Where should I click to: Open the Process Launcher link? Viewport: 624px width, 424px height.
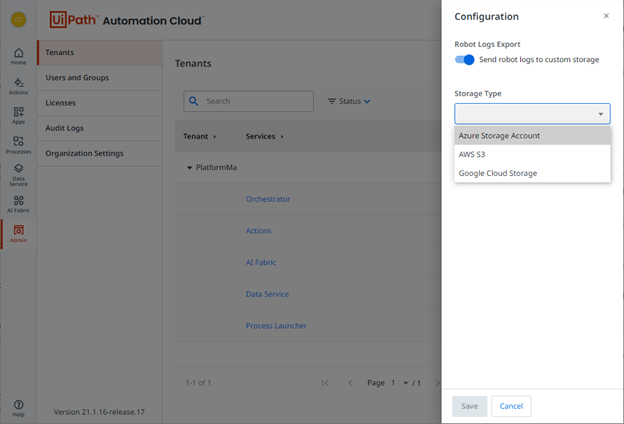pyautogui.click(x=276, y=326)
